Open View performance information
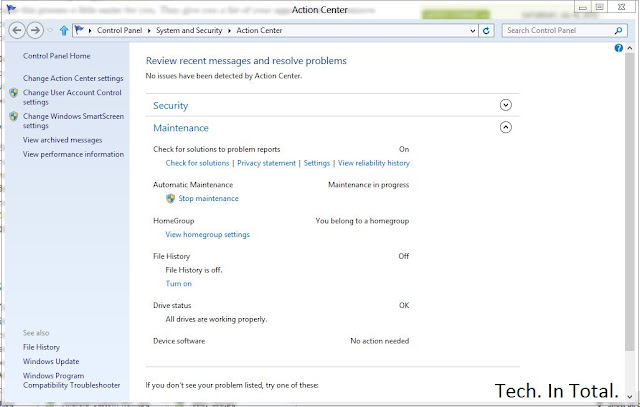The width and height of the screenshot is (640, 407). [73, 154]
